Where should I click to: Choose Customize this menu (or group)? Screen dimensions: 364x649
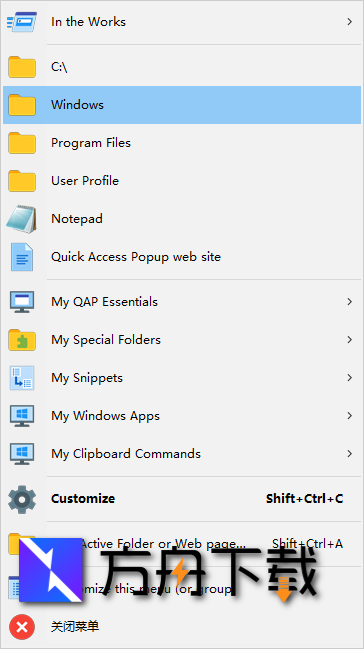(182, 589)
